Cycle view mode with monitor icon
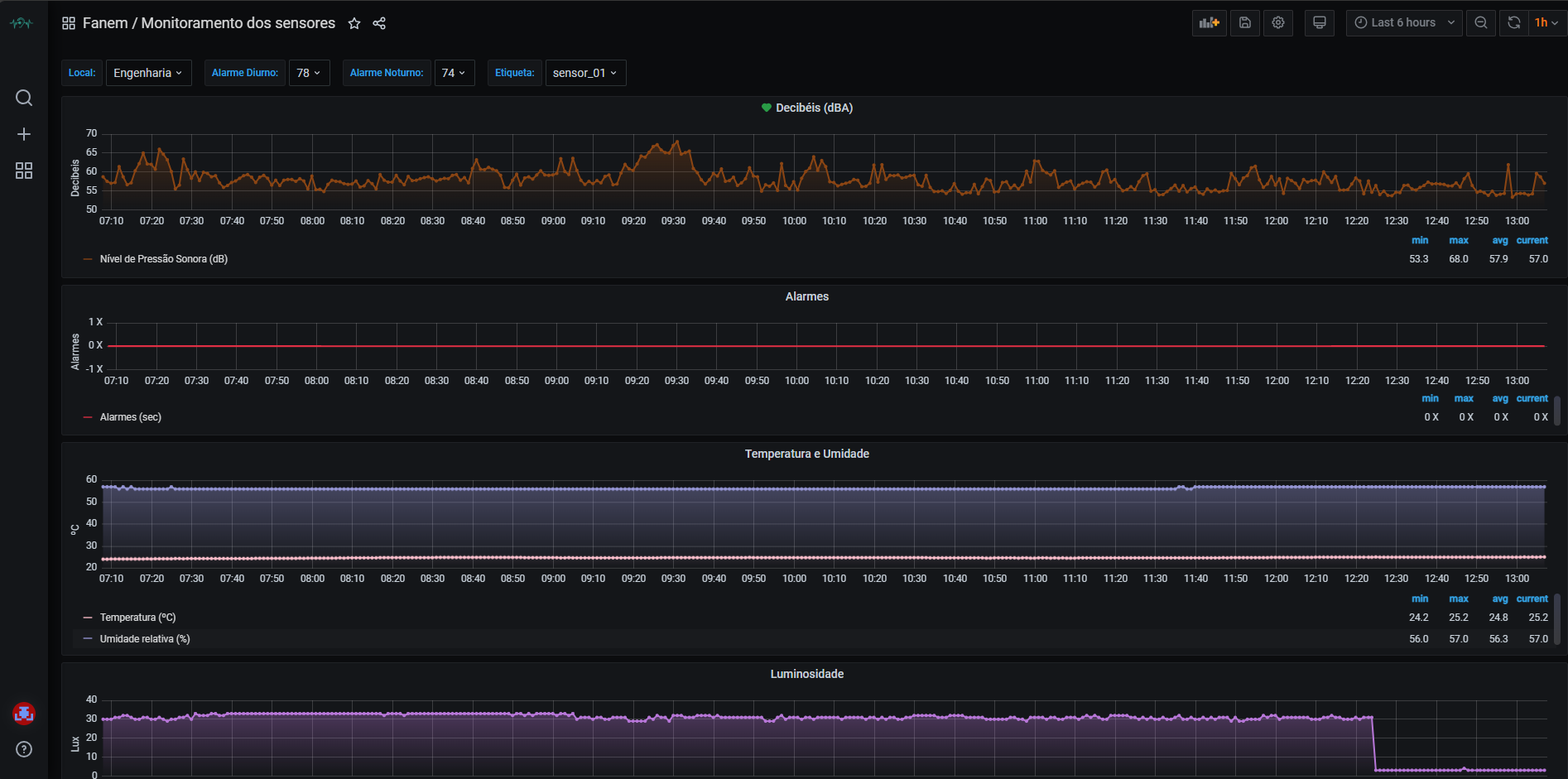This screenshot has height=779, width=1568. [1320, 23]
